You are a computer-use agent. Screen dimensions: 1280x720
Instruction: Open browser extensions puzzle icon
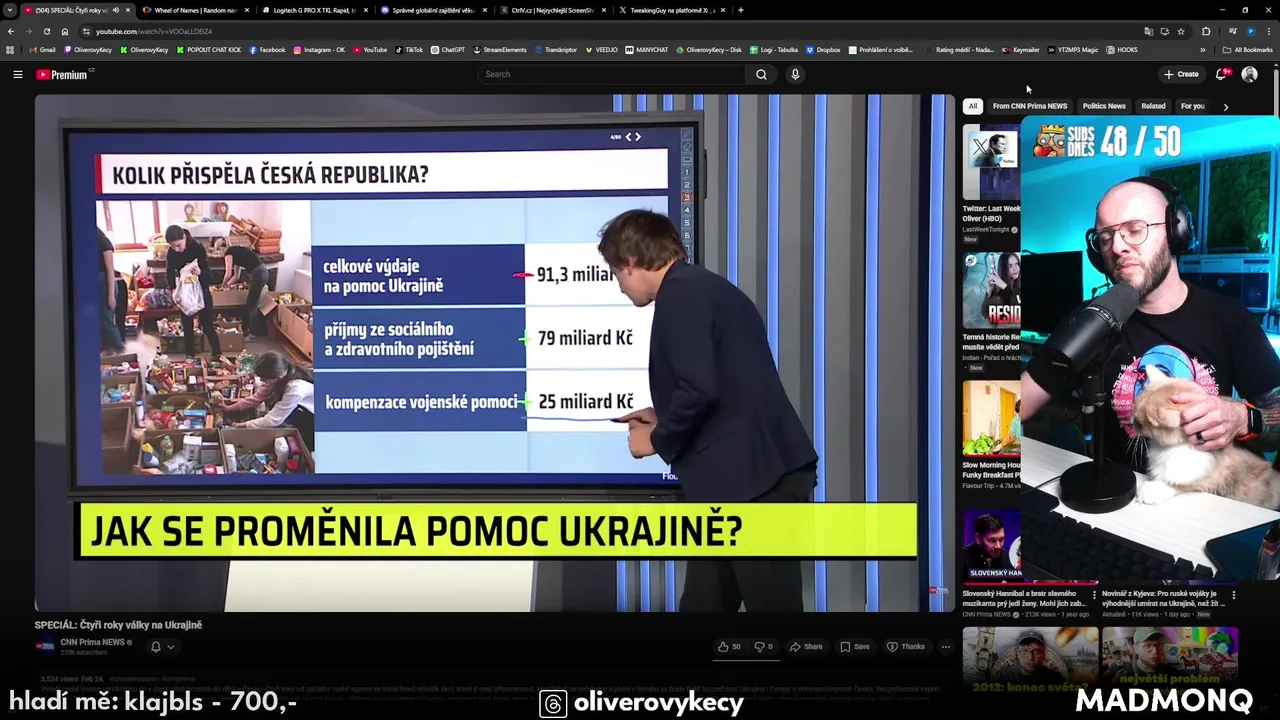[1206, 31]
